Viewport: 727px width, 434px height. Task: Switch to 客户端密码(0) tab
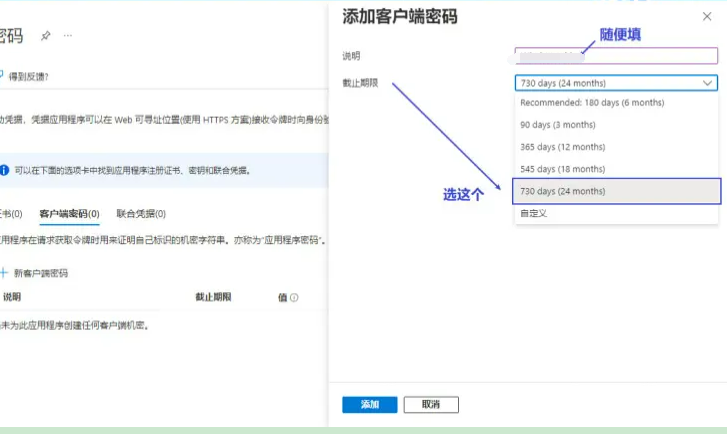(70, 214)
